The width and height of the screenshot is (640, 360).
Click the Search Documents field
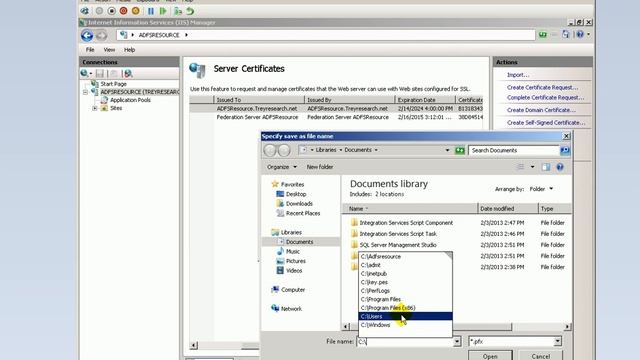[x=514, y=151]
